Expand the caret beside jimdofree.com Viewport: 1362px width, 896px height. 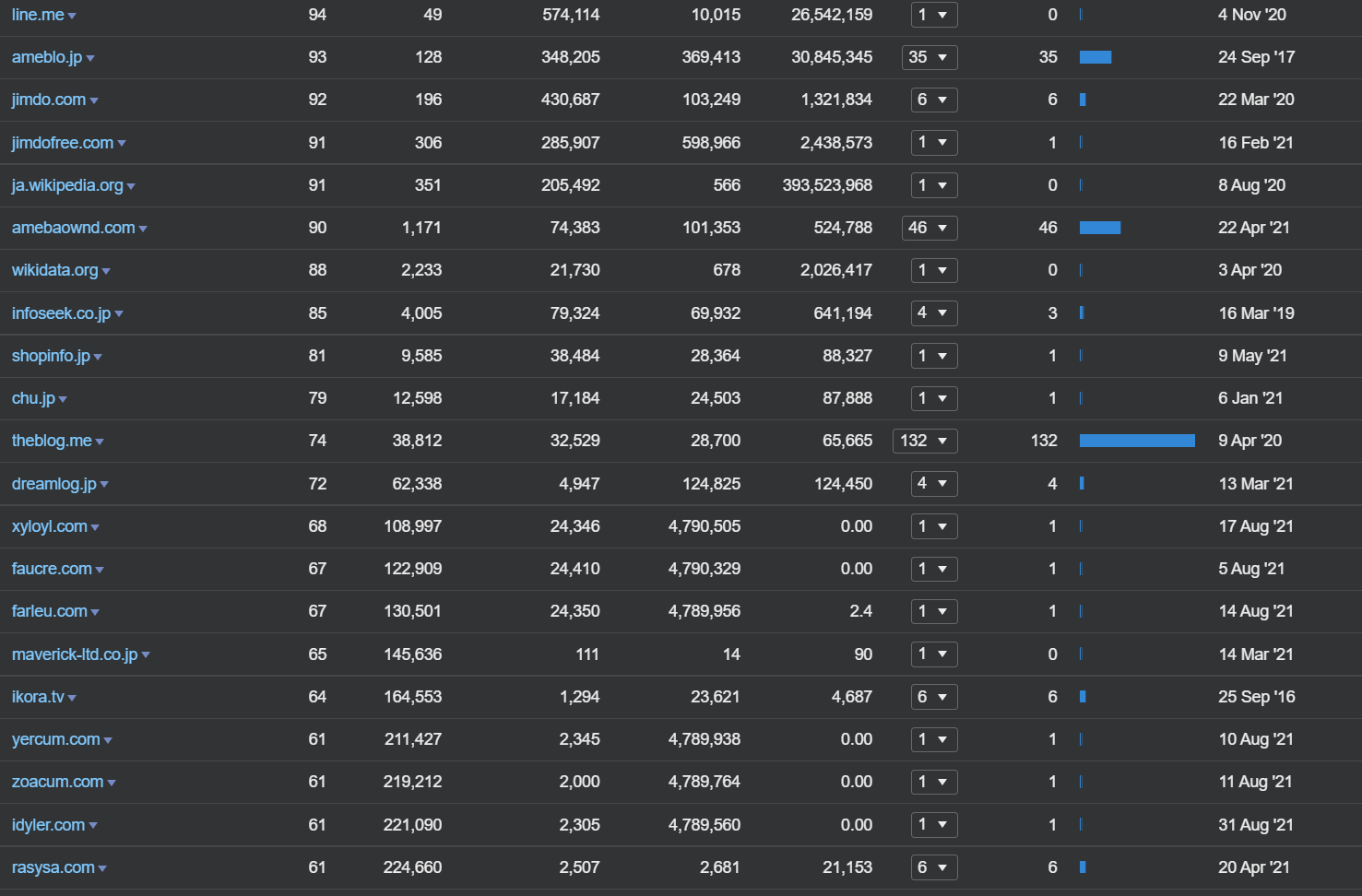click(122, 144)
